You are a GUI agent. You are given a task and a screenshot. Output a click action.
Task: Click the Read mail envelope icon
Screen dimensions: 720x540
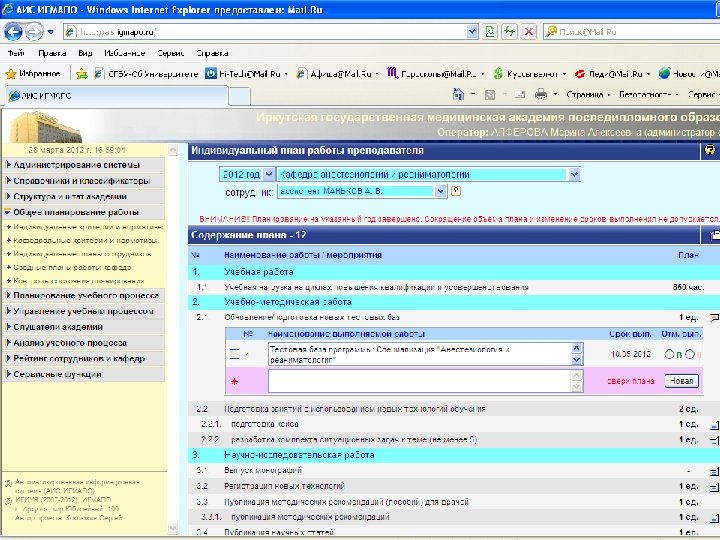click(520, 95)
